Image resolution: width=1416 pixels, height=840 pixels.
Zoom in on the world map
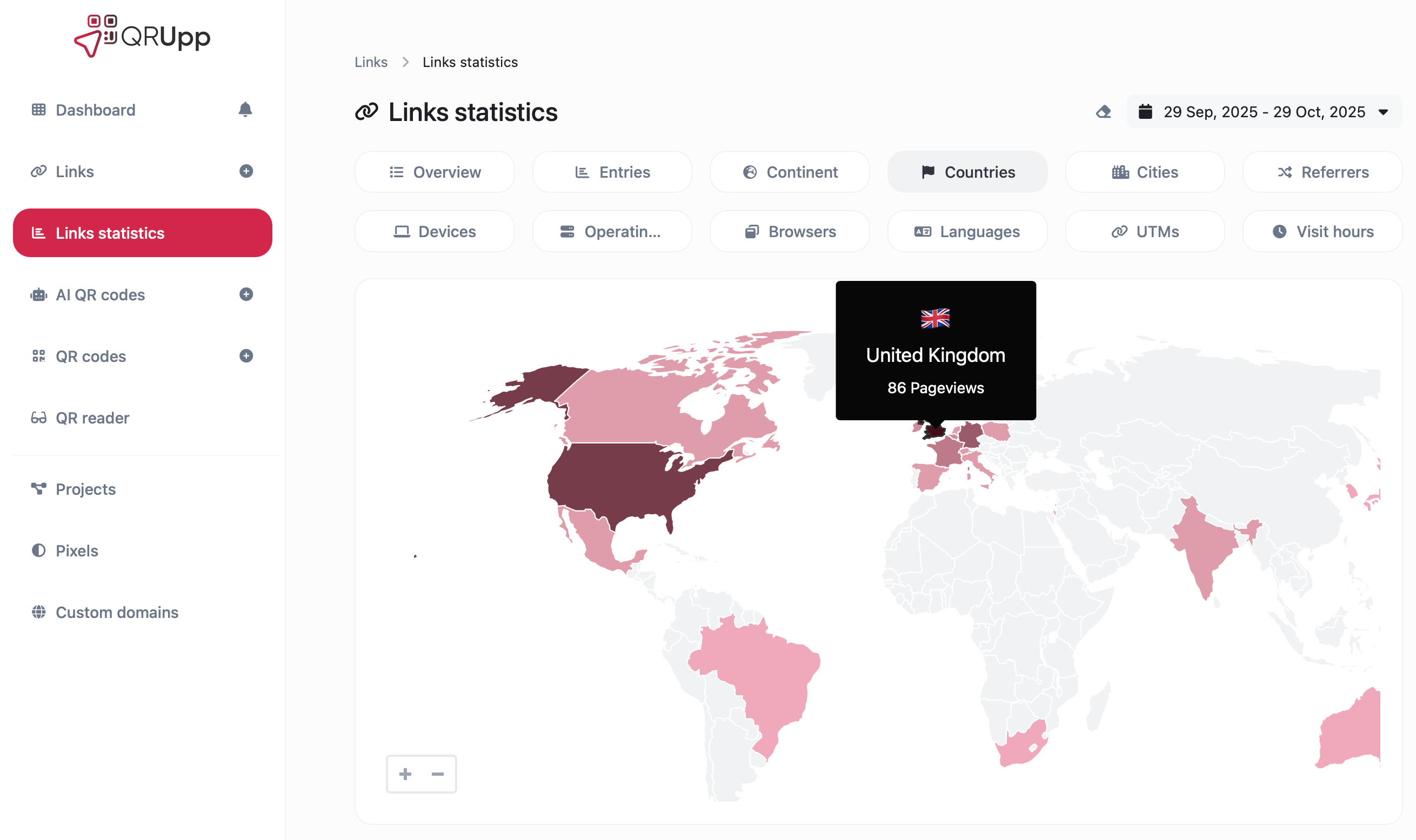pos(405,774)
